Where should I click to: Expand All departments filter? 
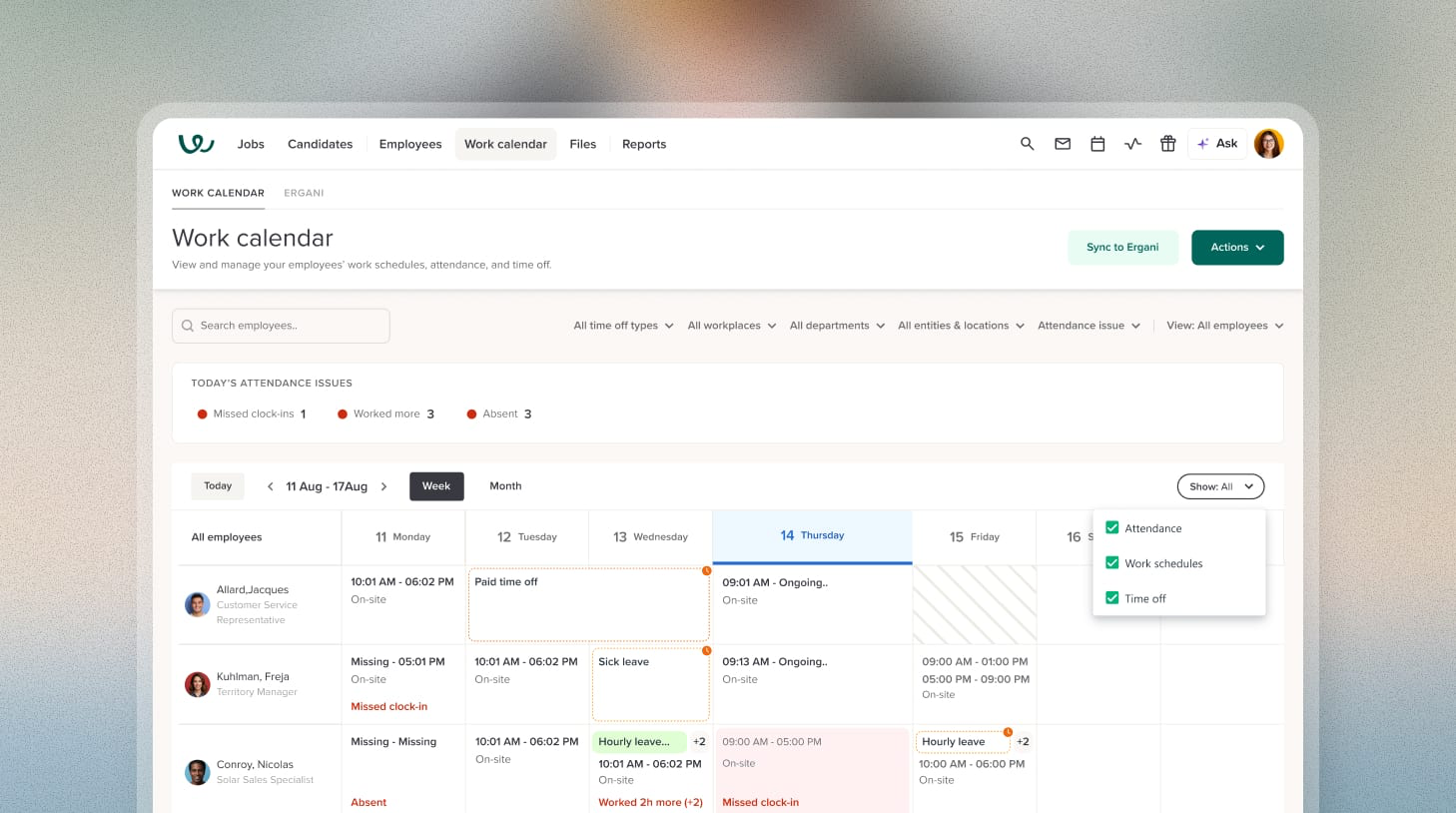tap(837, 326)
